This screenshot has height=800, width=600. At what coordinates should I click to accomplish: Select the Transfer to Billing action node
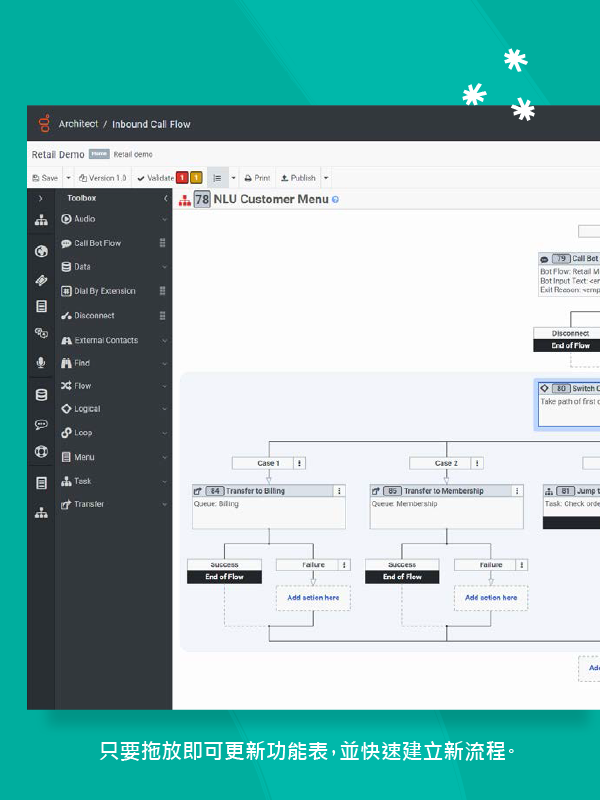pos(269,507)
